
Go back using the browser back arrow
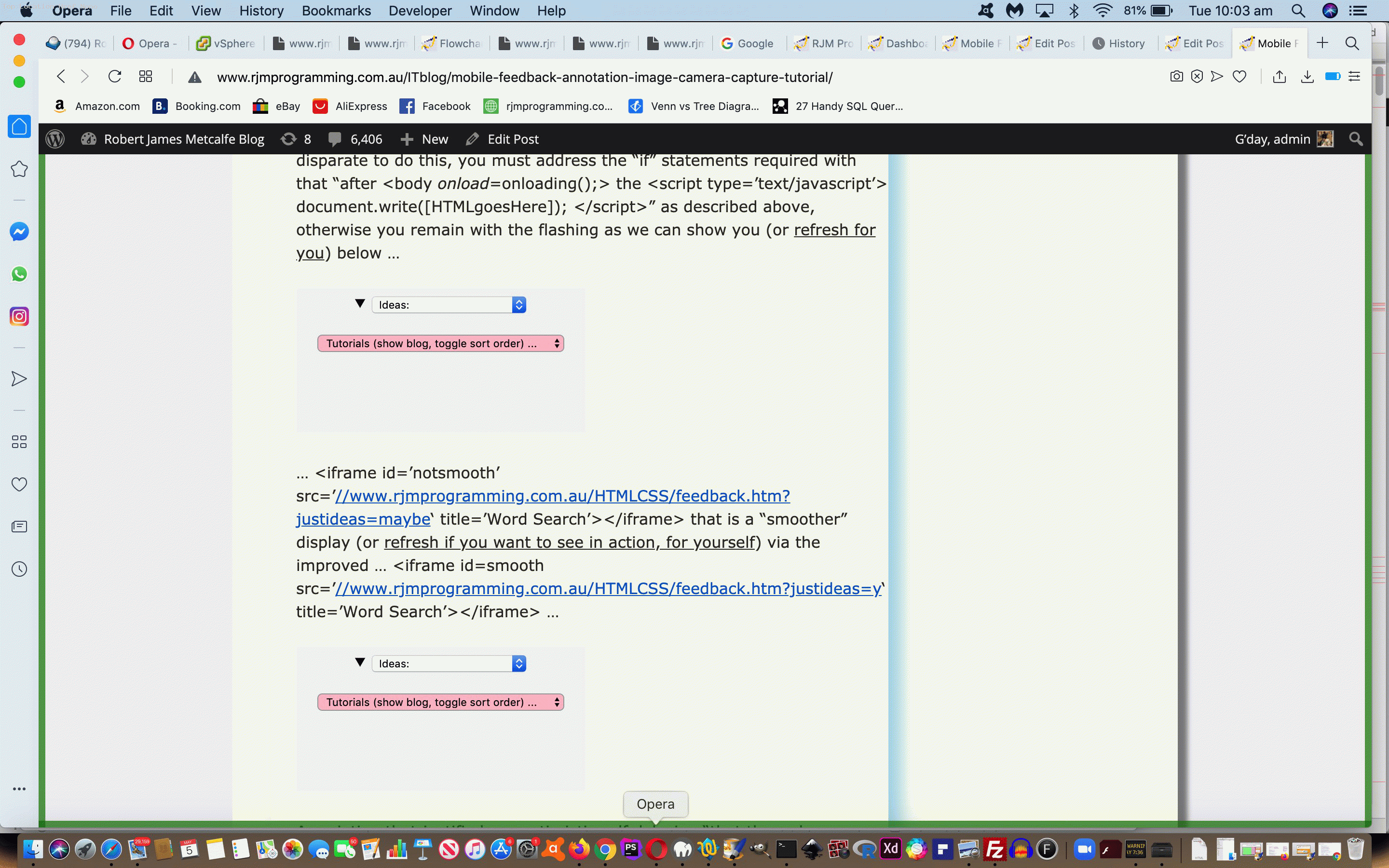tap(61, 76)
